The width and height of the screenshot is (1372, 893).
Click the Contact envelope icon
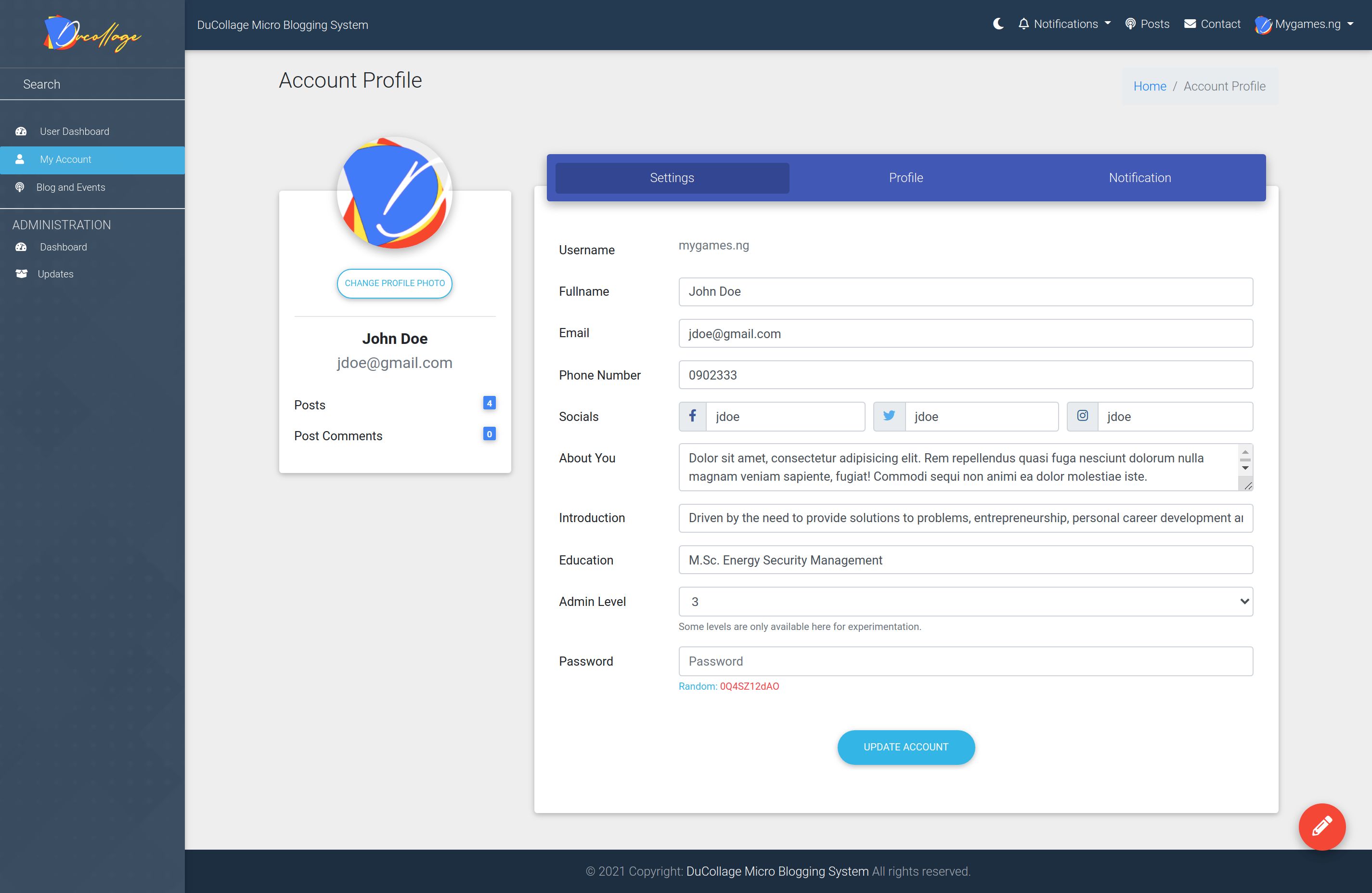coord(1190,24)
